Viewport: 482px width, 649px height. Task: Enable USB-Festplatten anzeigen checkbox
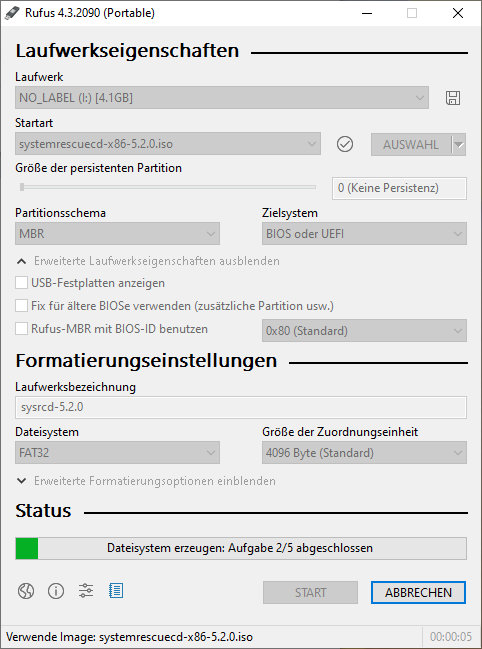(x=22, y=283)
